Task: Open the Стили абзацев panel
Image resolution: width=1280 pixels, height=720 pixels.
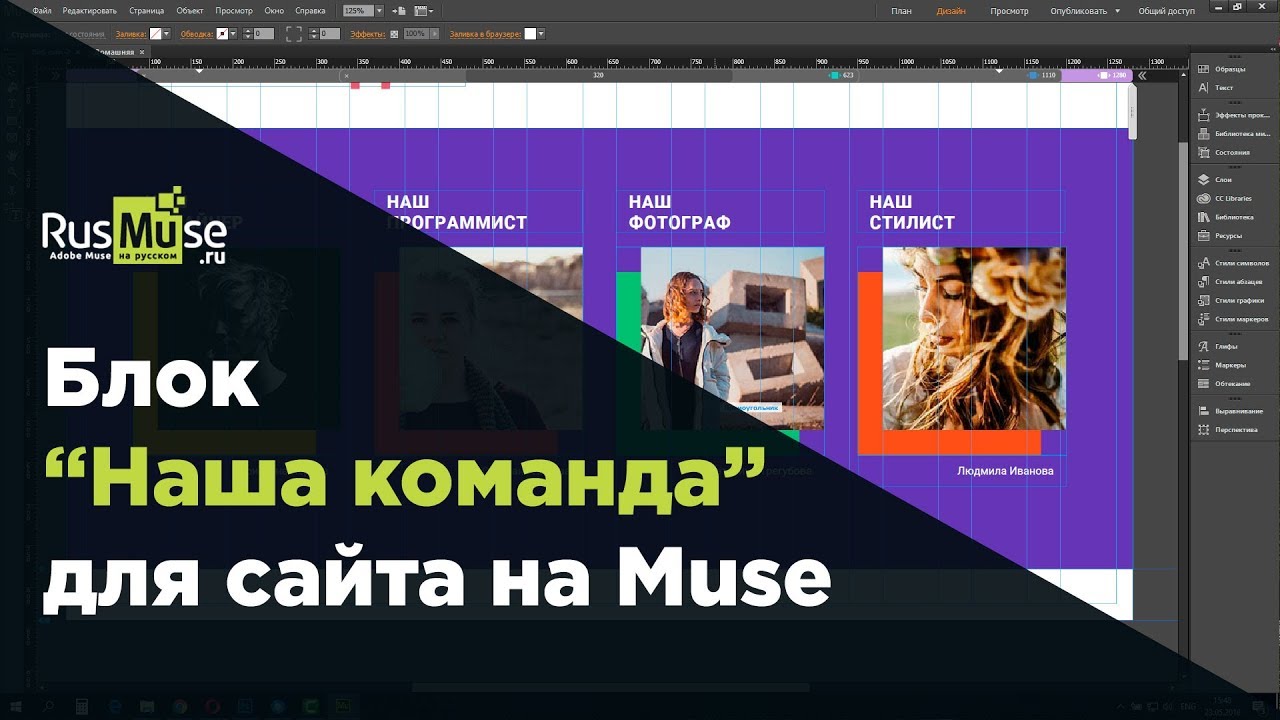Action: click(x=1231, y=282)
